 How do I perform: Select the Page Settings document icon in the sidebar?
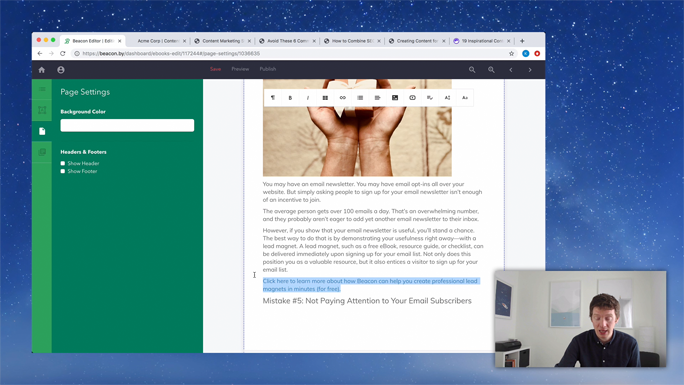coord(42,131)
